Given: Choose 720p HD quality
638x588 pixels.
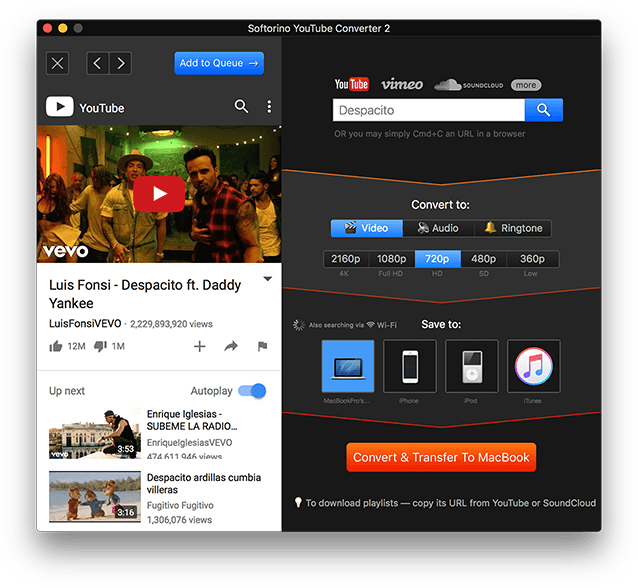Looking at the screenshot, I should [437, 259].
